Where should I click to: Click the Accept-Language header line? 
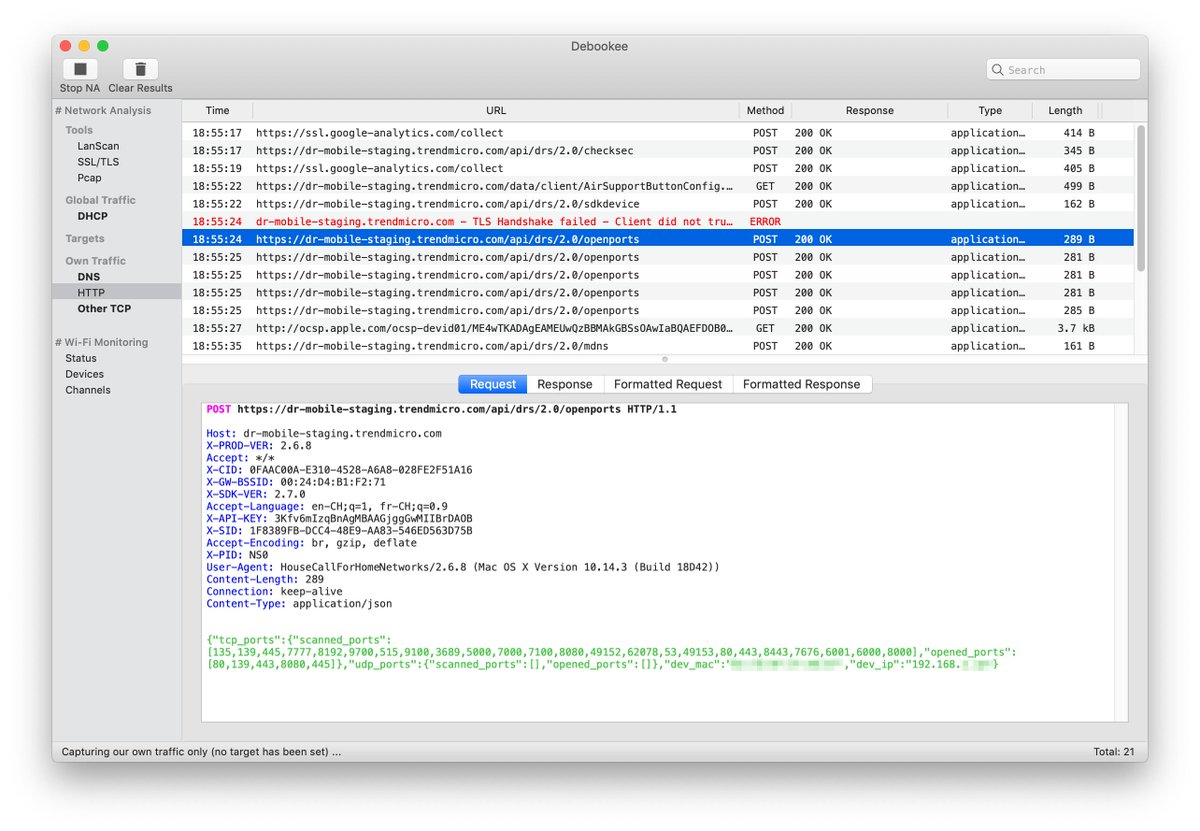point(327,506)
